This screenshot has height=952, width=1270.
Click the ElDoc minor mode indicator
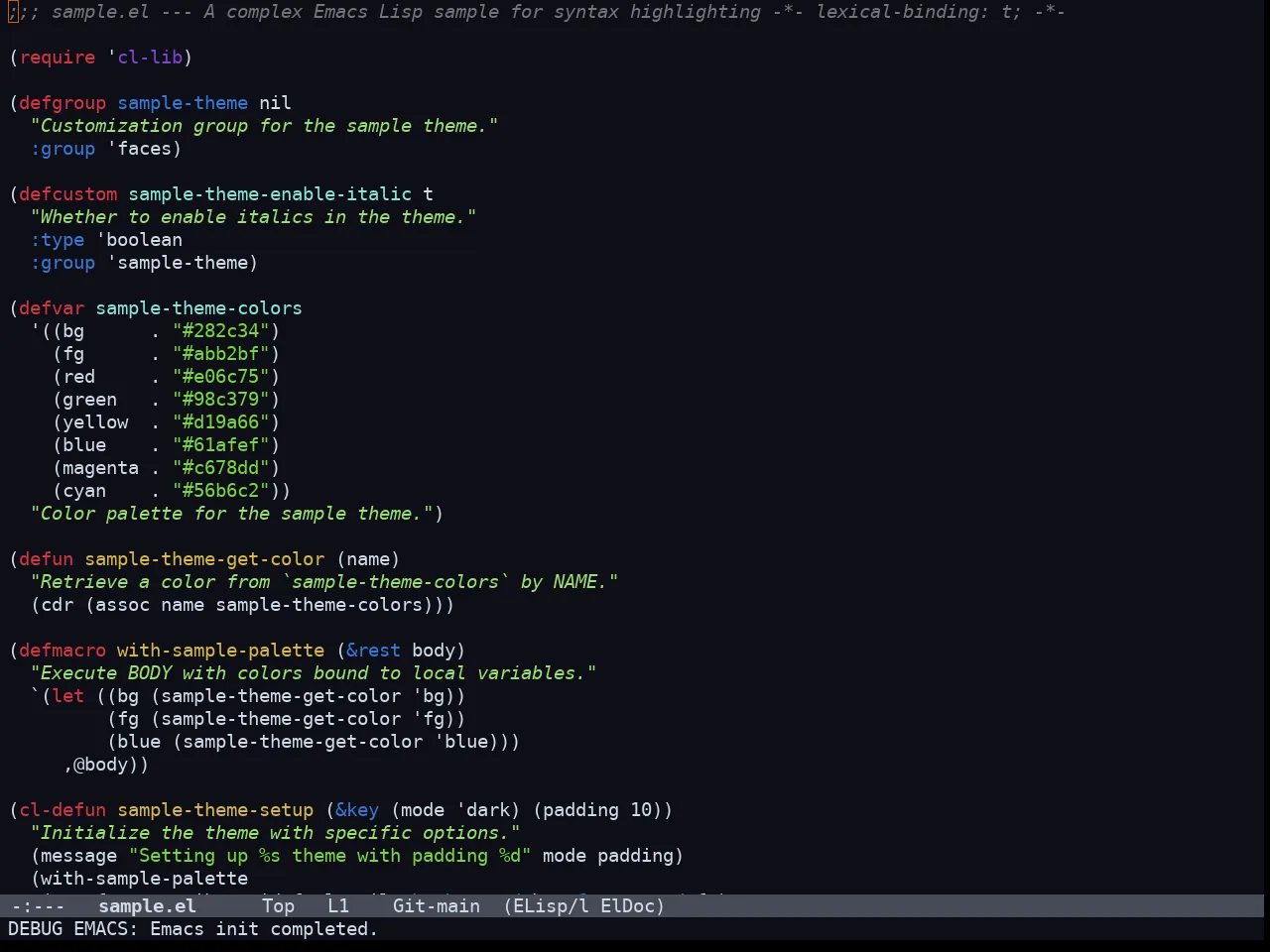coord(627,905)
